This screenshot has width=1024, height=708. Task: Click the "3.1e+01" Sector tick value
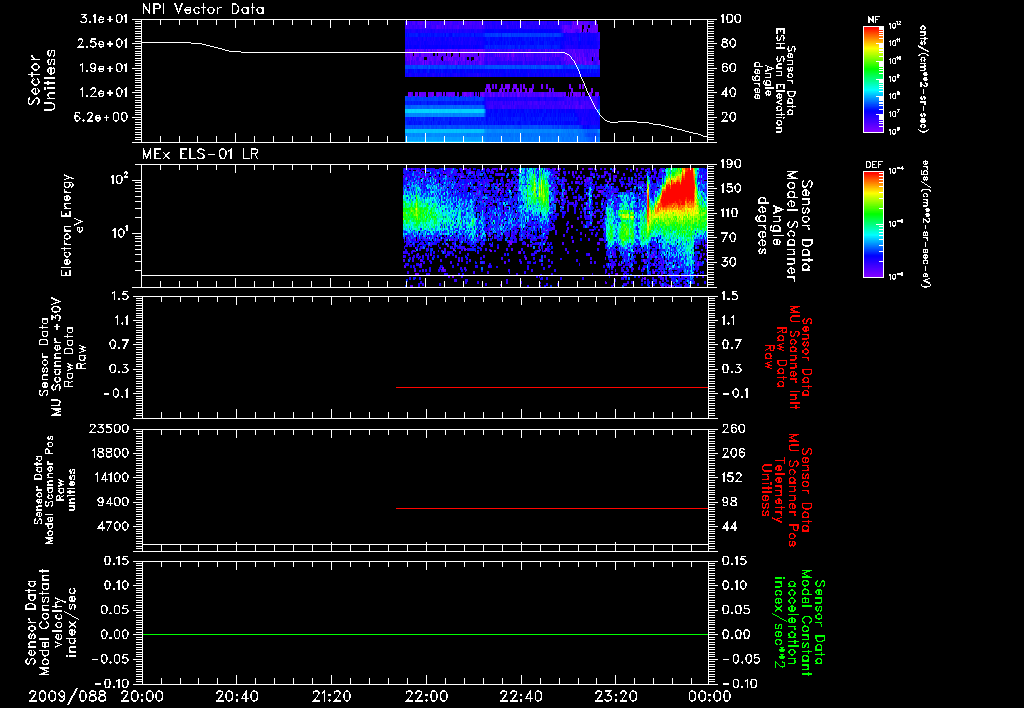pos(104,19)
